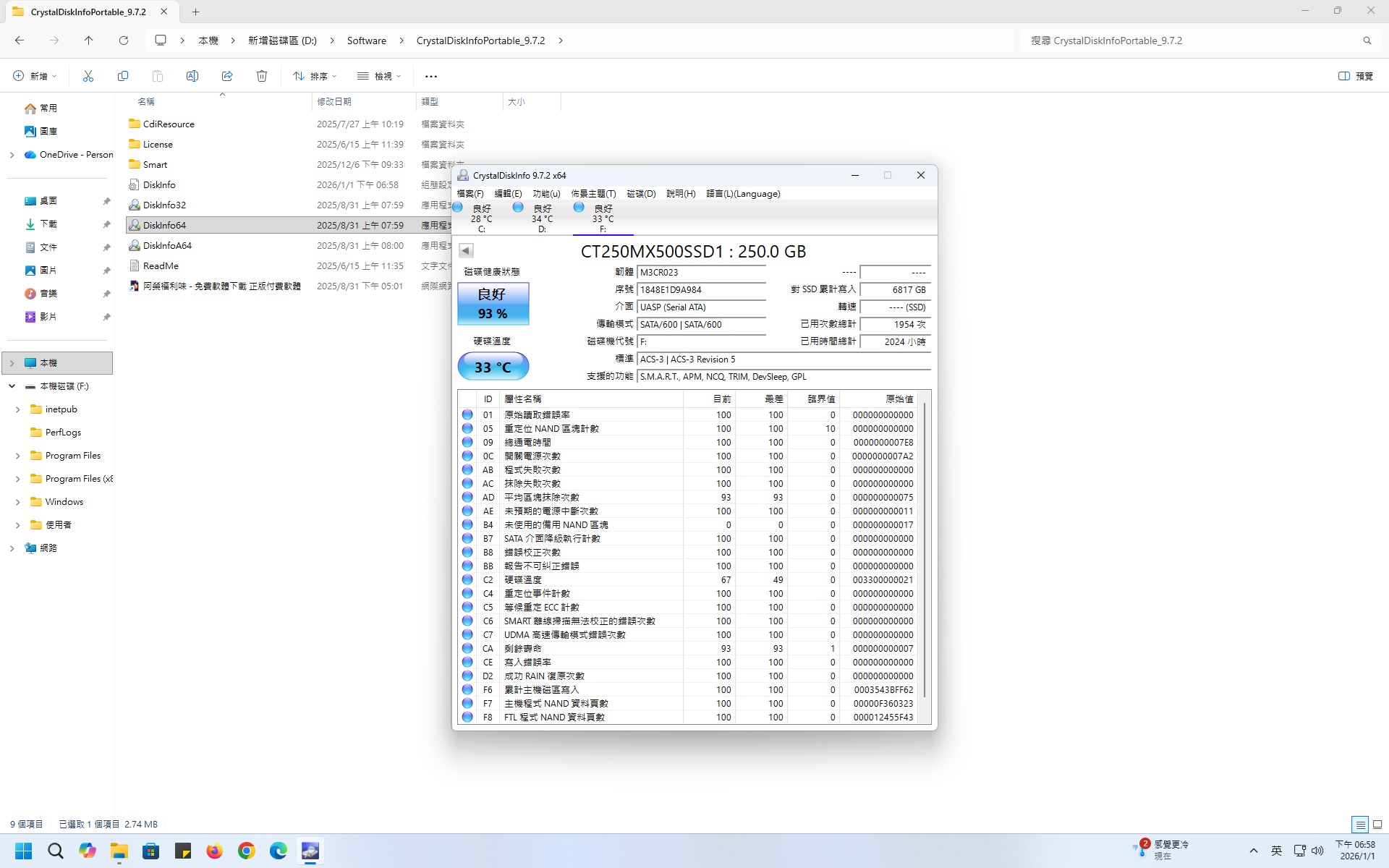Screen dimensions: 1389x868
Task: Click the delete trash icon
Action: [262, 76]
